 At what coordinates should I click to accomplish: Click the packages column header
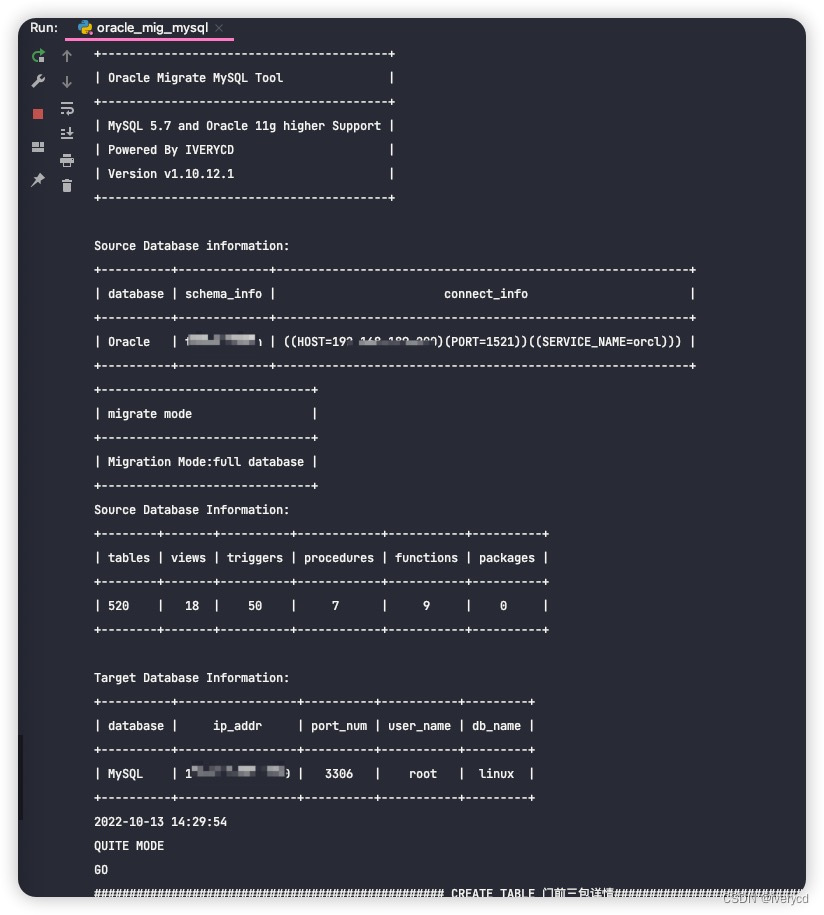tap(507, 557)
